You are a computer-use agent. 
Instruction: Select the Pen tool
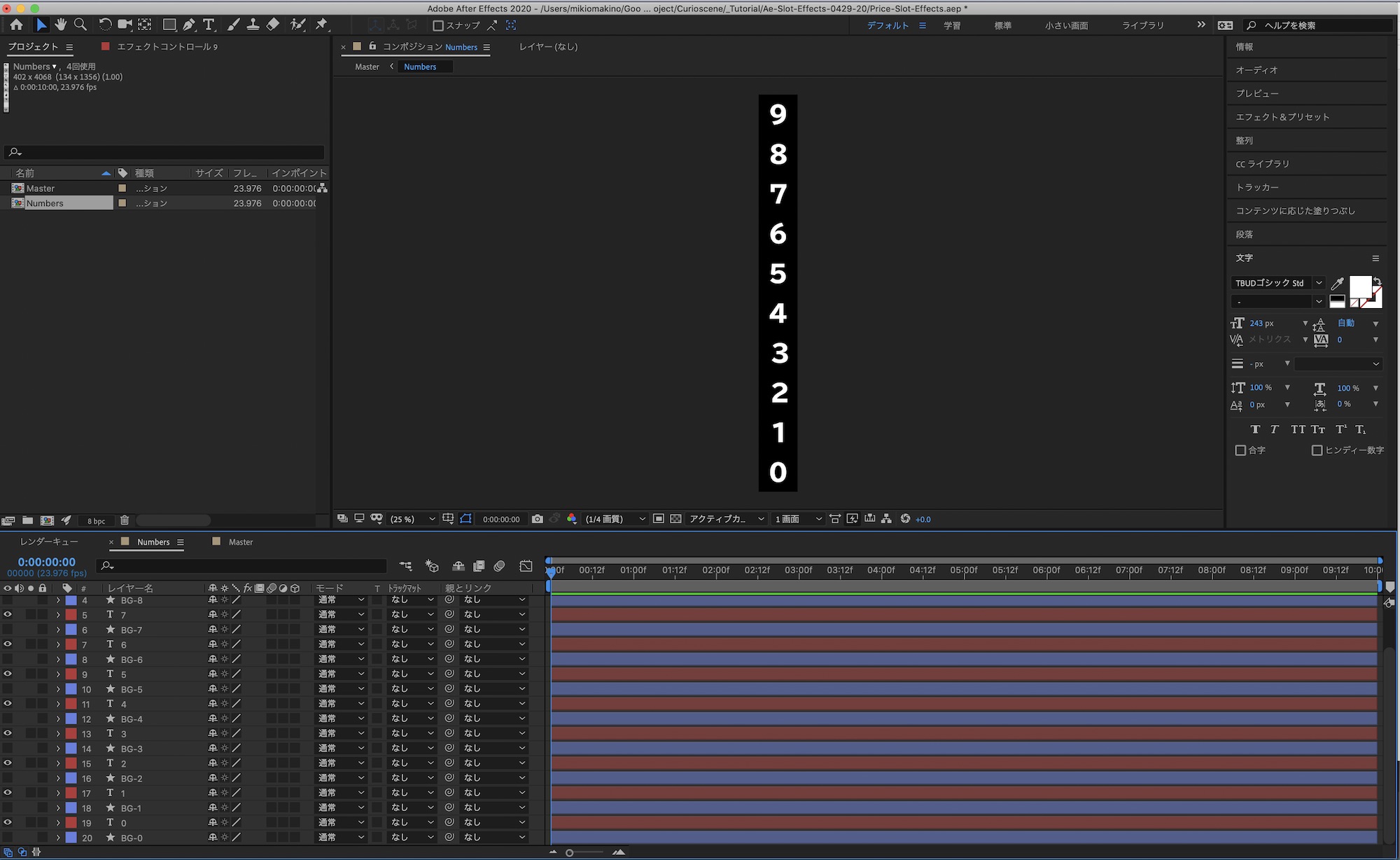[189, 25]
